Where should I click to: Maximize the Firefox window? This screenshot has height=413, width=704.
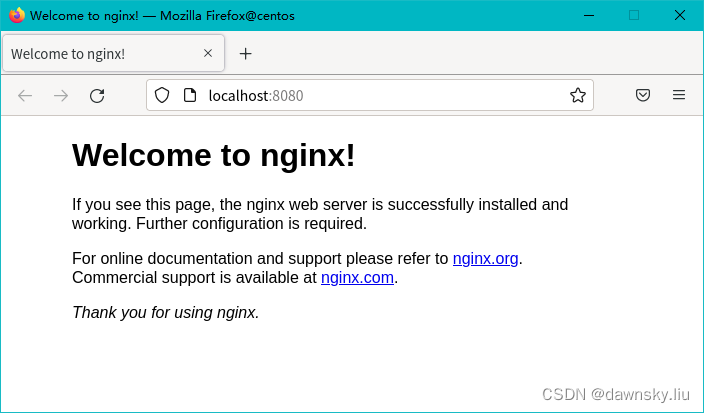[634, 15]
